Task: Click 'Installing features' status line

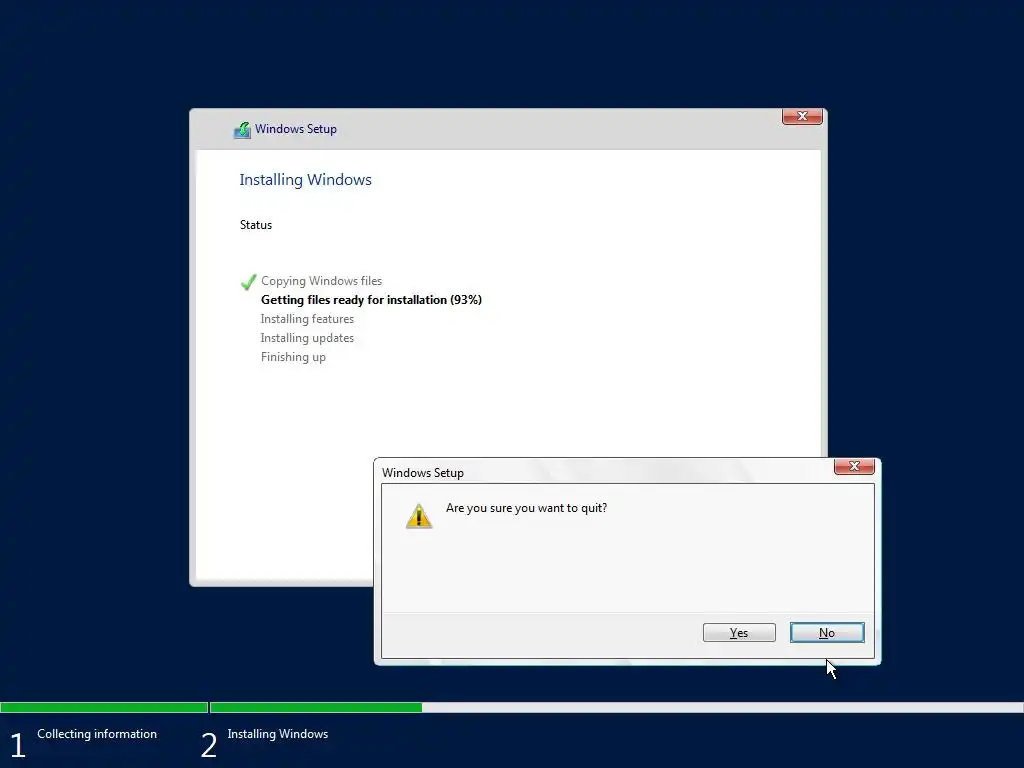Action: [x=307, y=319]
